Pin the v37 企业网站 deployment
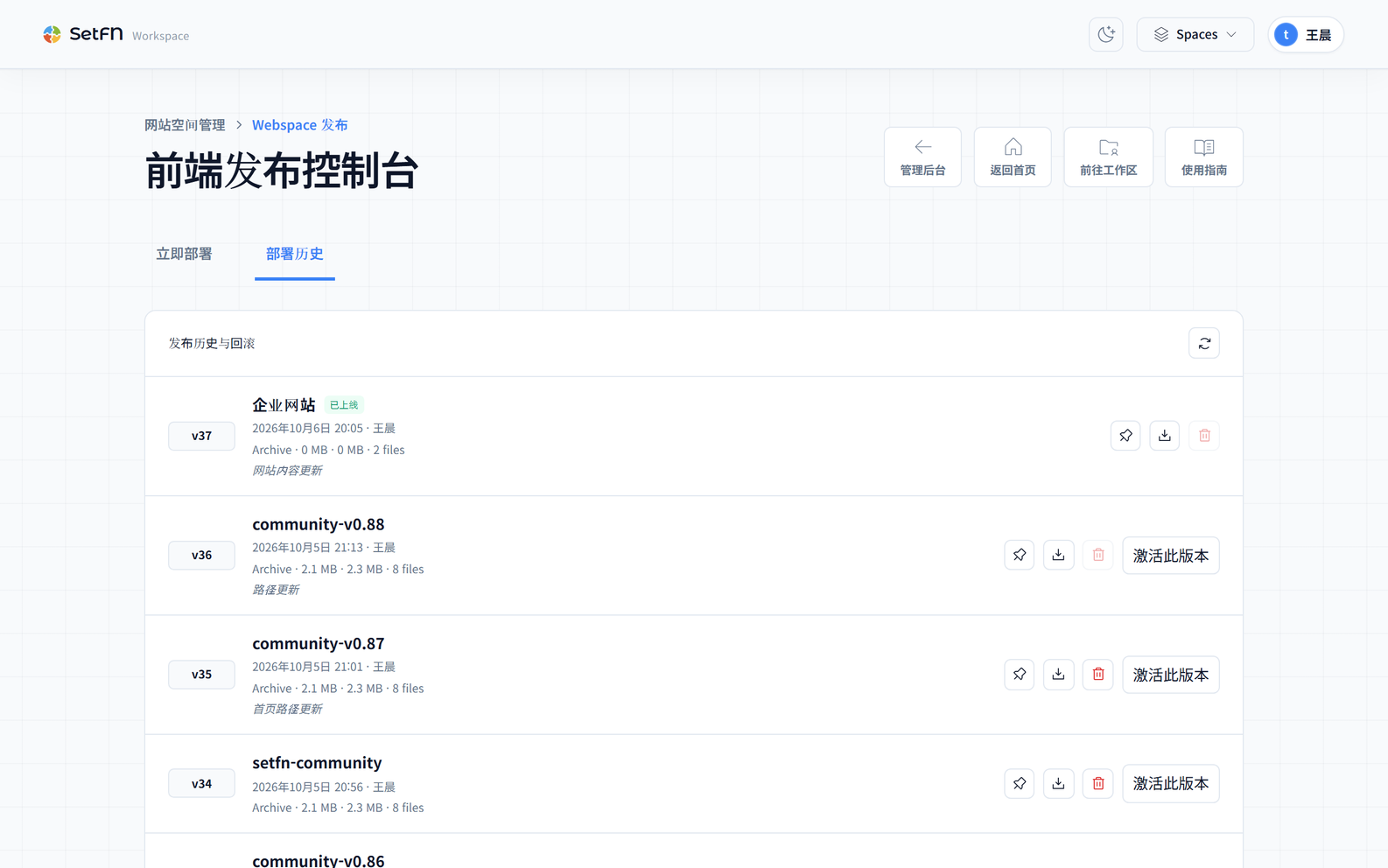The image size is (1388, 868). (1125, 436)
